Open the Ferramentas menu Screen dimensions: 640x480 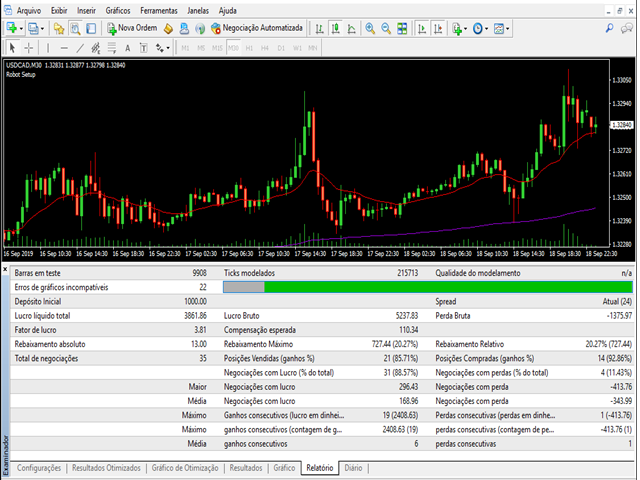(159, 11)
